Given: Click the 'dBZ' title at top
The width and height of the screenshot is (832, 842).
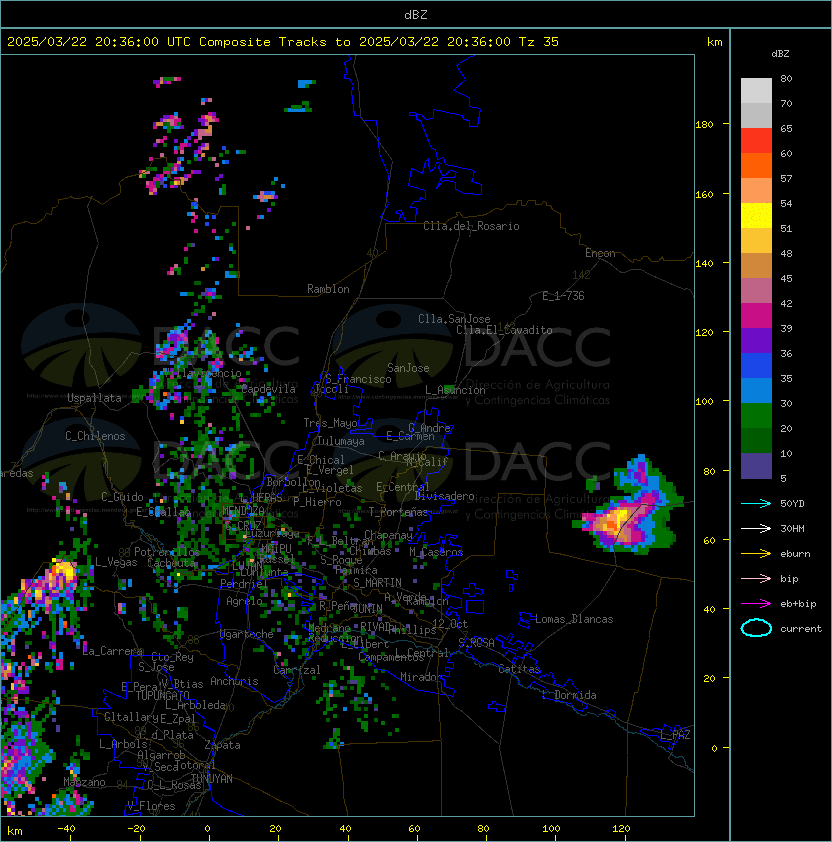Looking at the screenshot, I should (x=416, y=14).
